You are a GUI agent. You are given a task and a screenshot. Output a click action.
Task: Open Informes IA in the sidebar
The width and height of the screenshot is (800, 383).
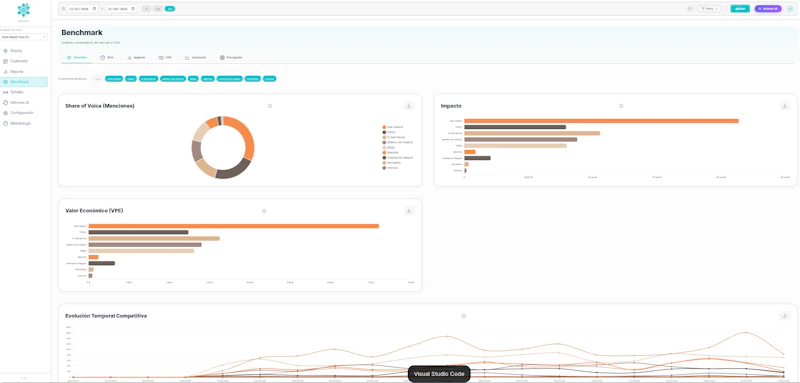(x=24, y=103)
